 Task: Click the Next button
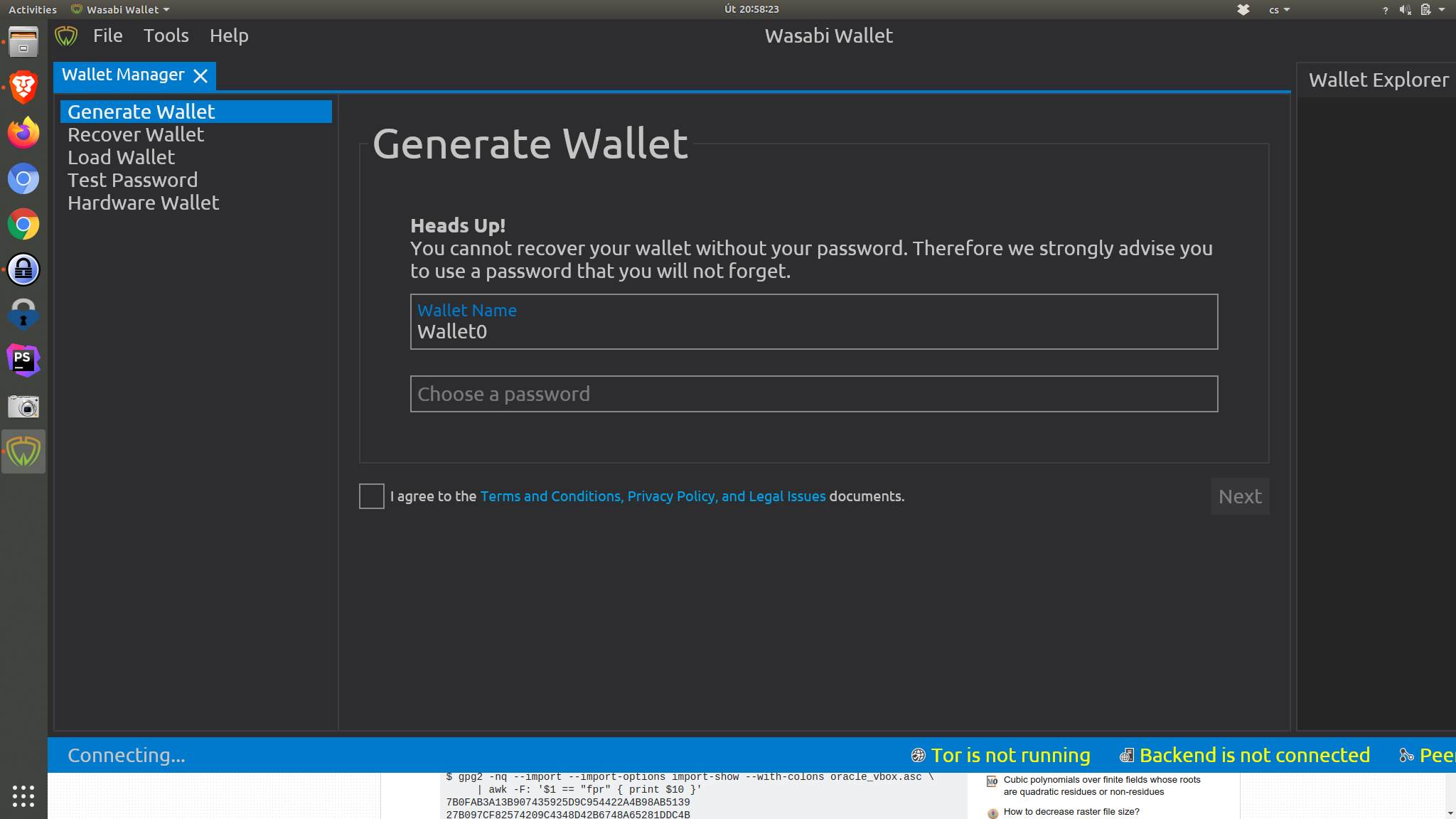[x=1240, y=496]
